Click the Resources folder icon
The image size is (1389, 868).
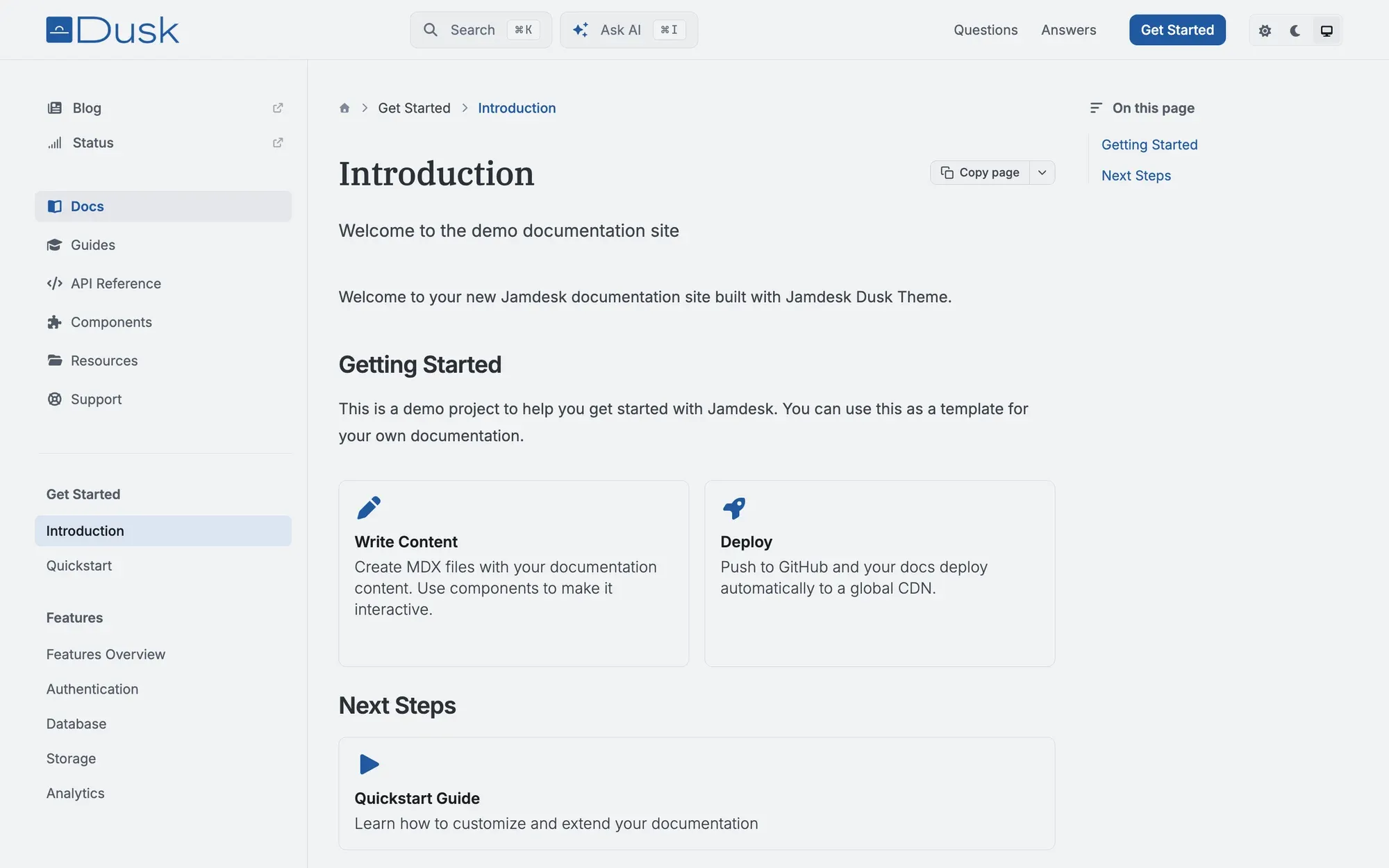54,360
